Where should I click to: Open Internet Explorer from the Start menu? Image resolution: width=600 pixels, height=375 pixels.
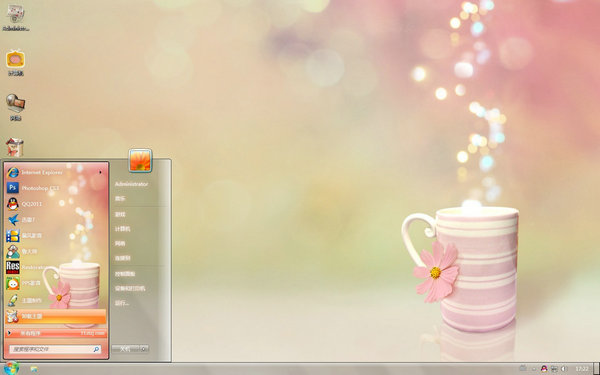point(56,173)
